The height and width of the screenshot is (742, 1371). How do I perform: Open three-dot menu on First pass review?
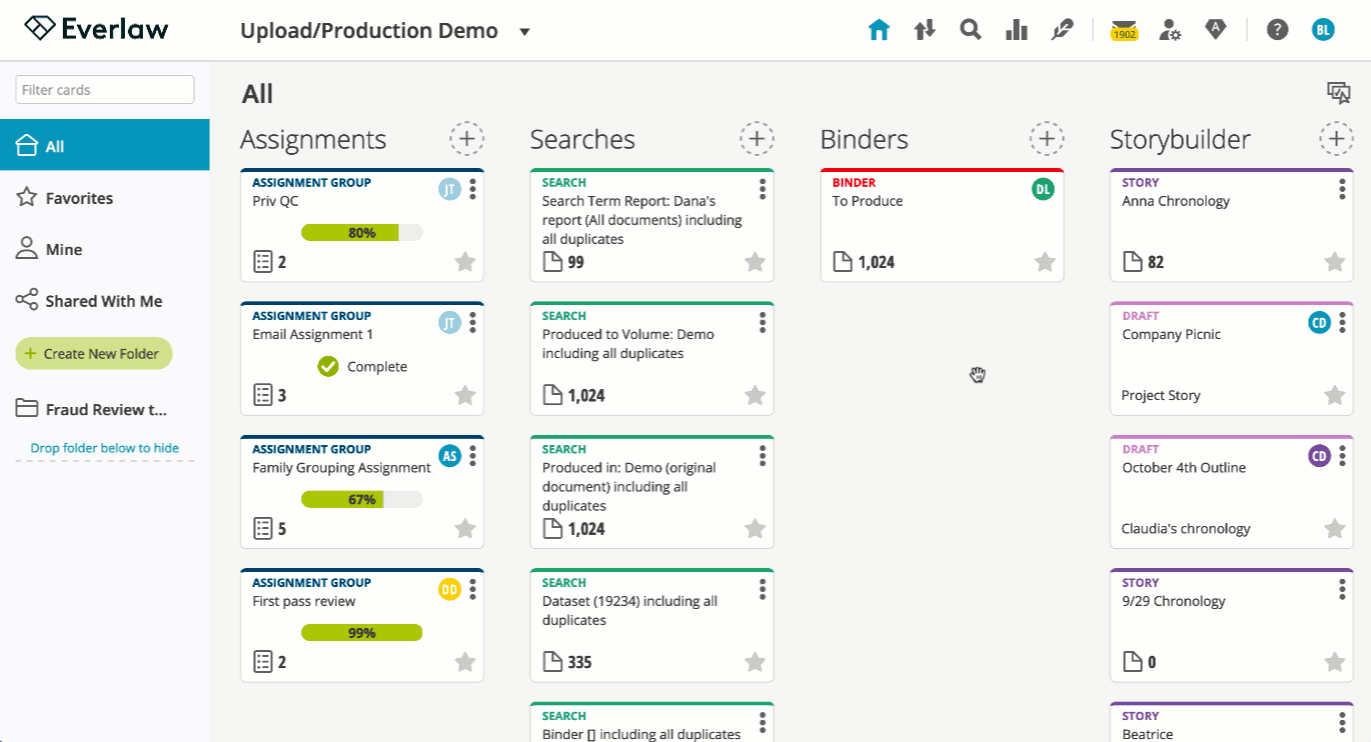[473, 589]
